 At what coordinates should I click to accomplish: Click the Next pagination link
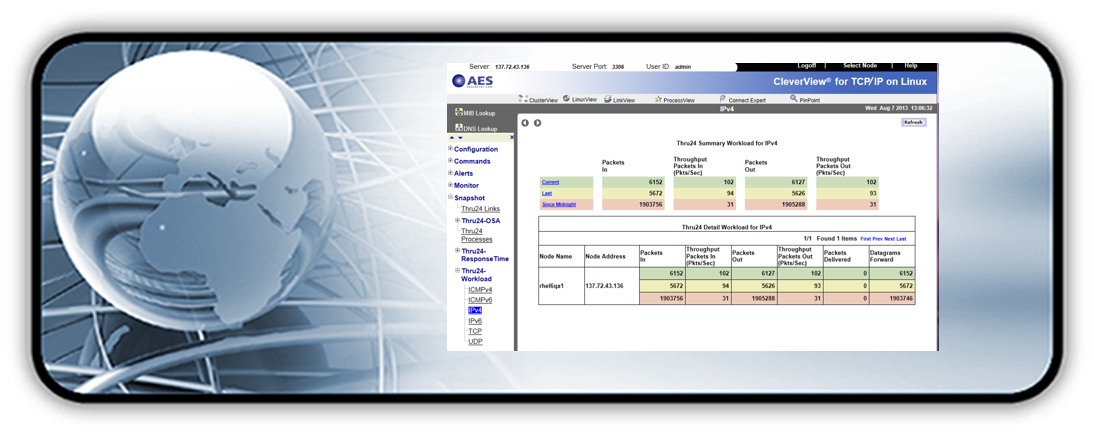coord(890,239)
